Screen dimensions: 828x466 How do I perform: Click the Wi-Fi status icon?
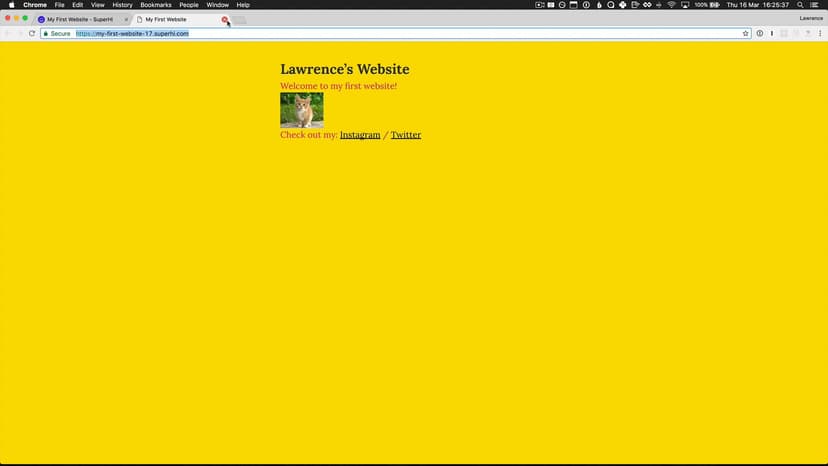(671, 5)
